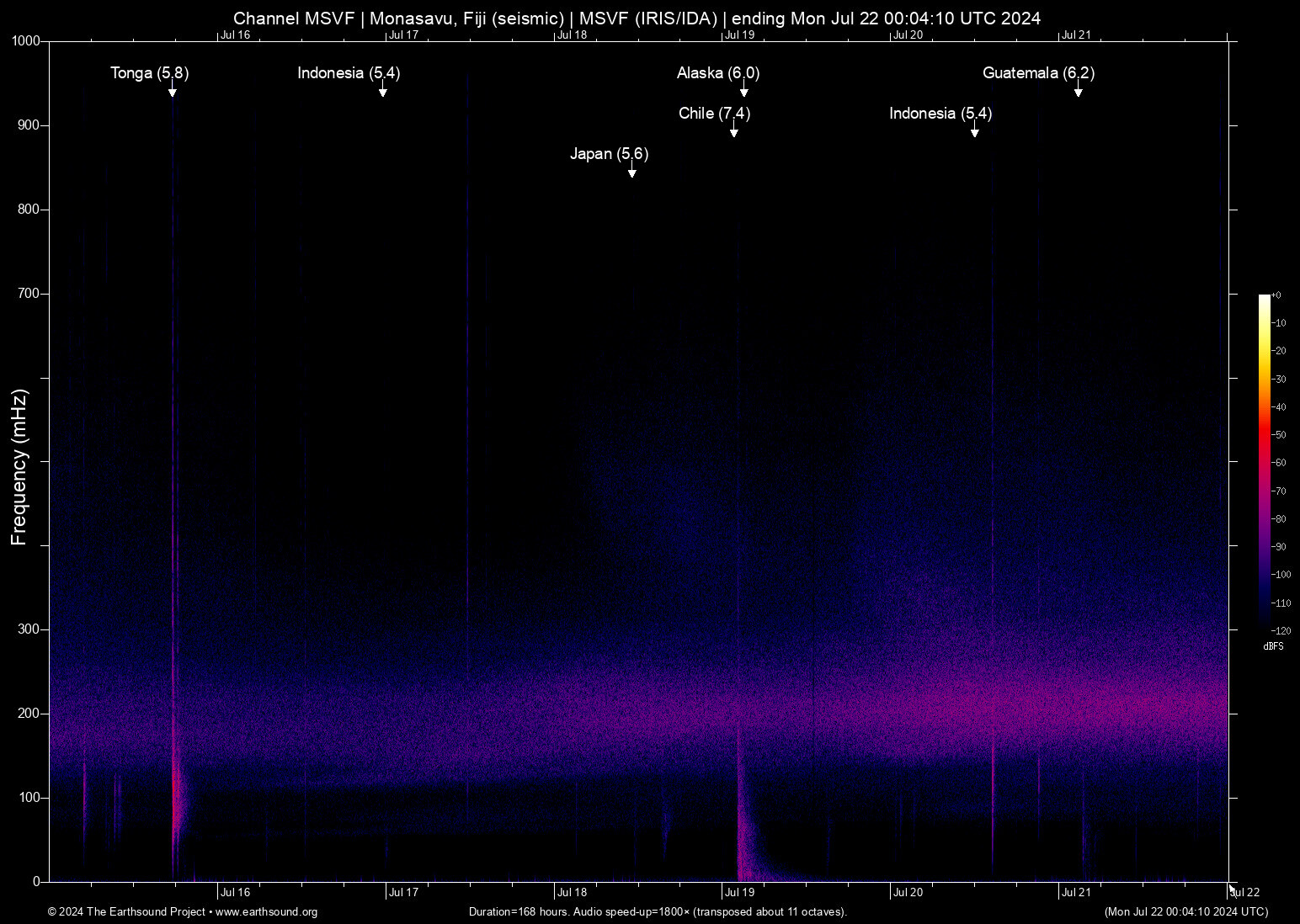
Task: Click the dBFS unit label under the scale
Action: click(1273, 647)
